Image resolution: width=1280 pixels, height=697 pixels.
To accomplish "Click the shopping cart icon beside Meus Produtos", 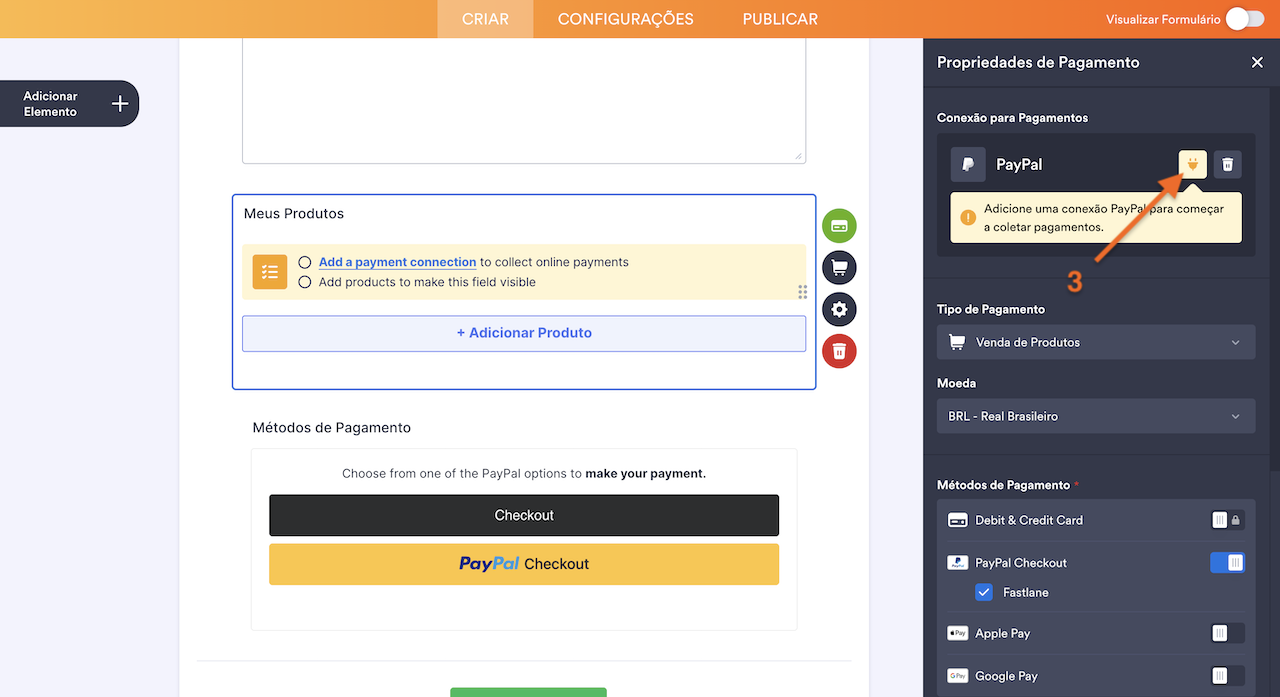I will tap(839, 267).
